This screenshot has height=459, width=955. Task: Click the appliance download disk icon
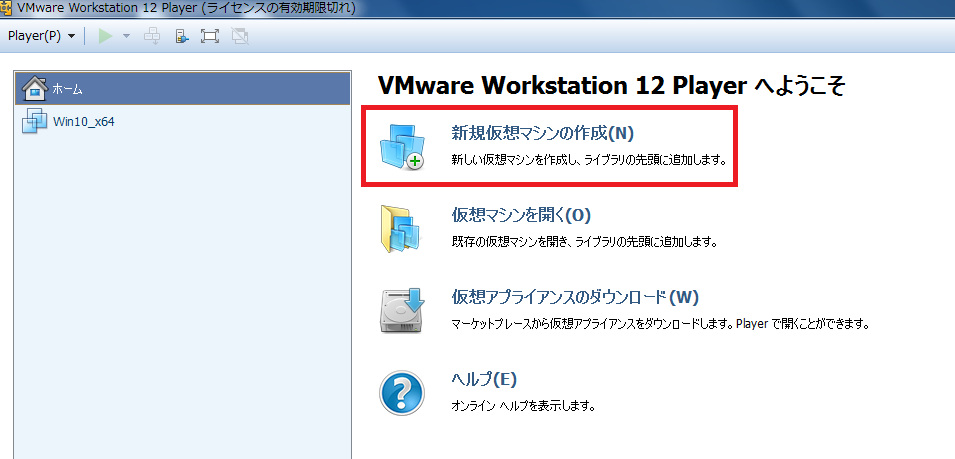(x=402, y=310)
